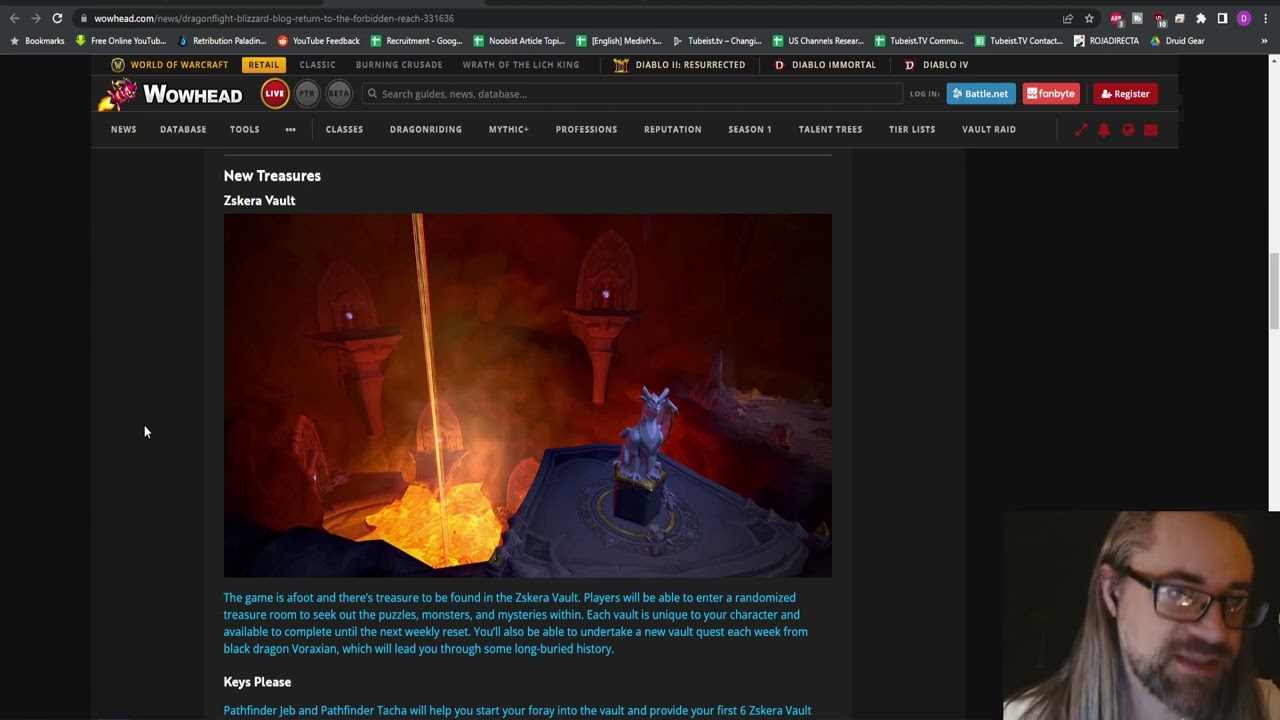
Task: Click the red Register button
Action: tap(1125, 94)
